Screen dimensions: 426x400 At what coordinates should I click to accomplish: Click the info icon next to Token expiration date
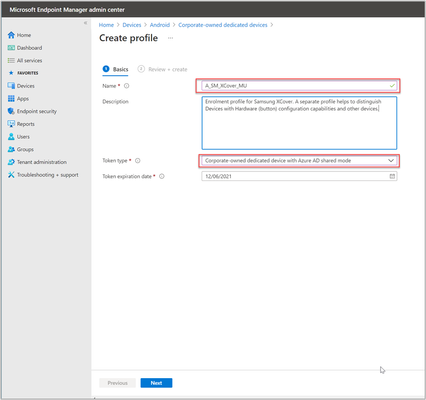tap(162, 176)
